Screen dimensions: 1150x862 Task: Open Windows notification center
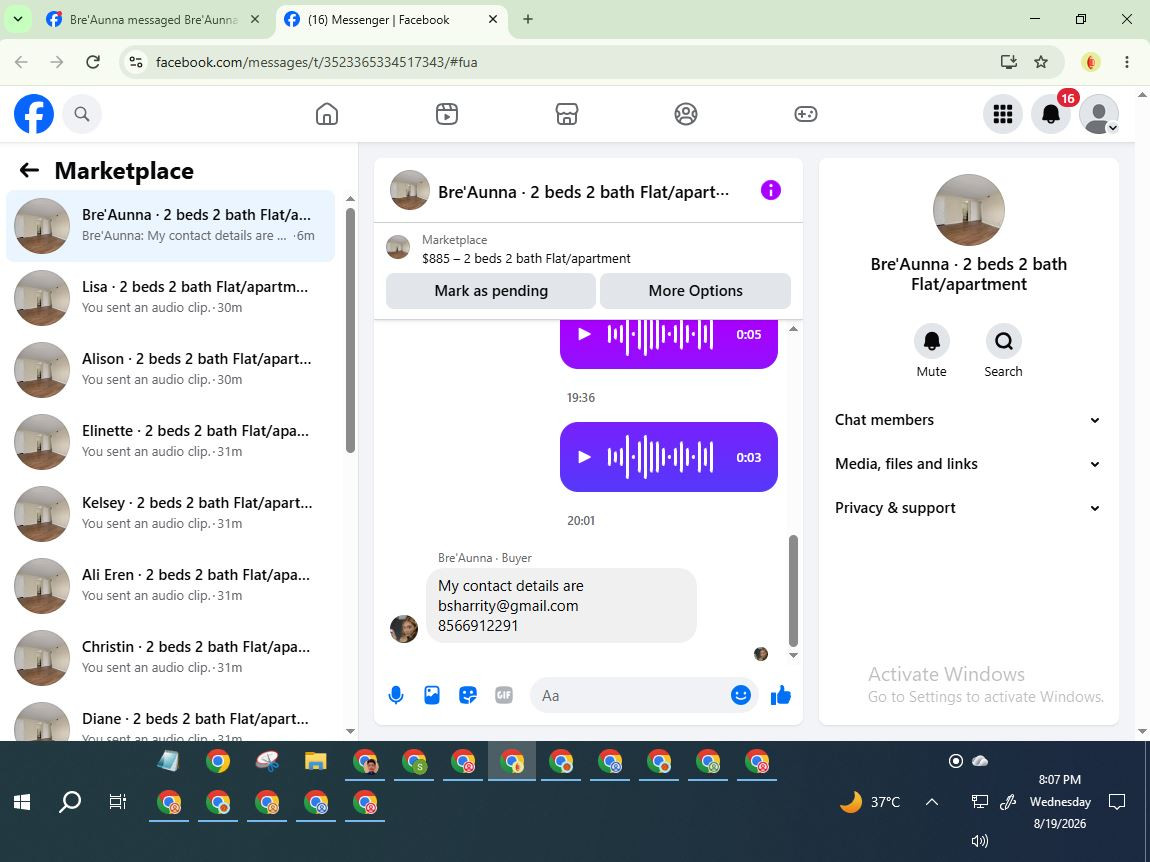tap(1117, 802)
